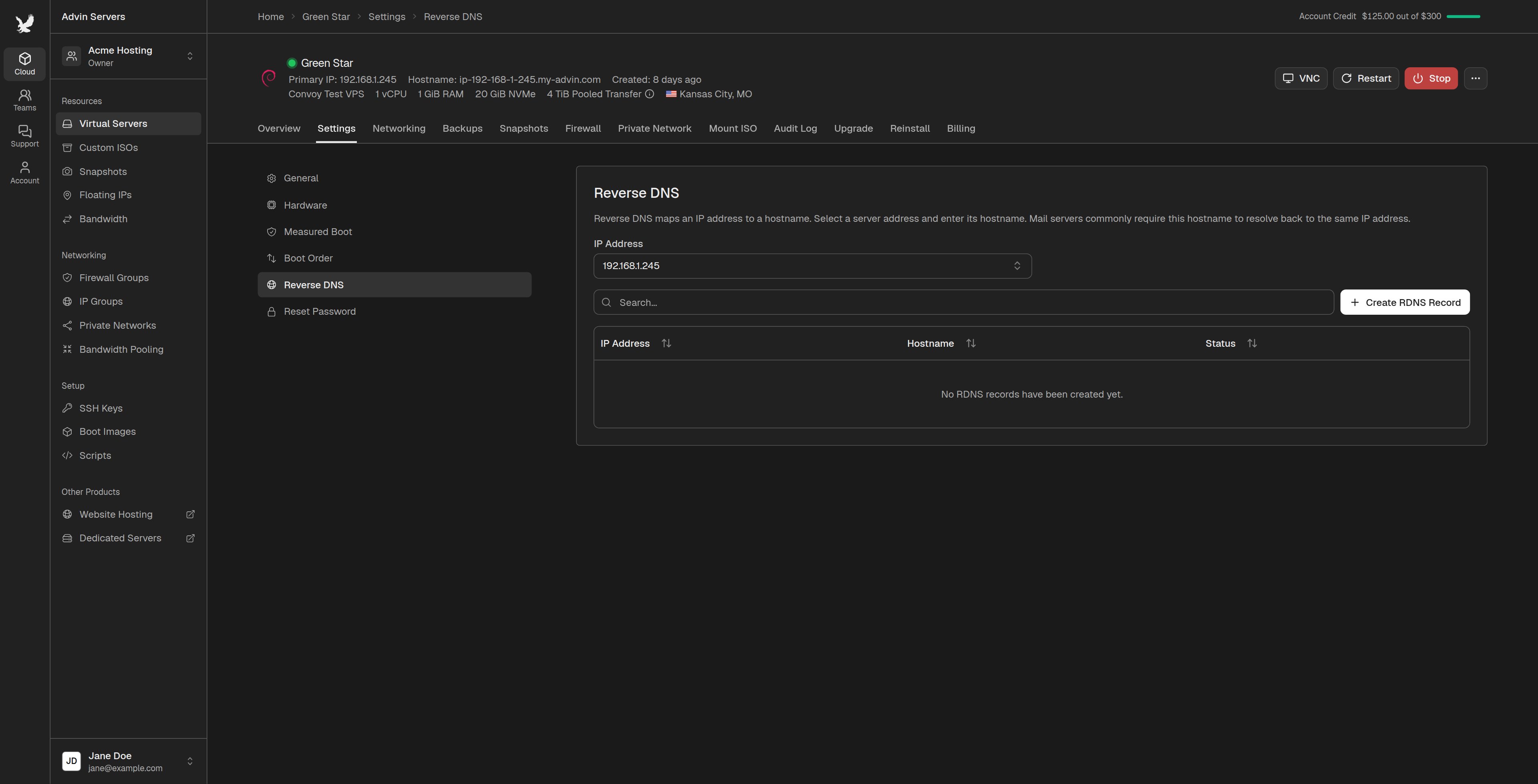1538x784 pixels.
Task: Open Website Hosting external link icon
Action: click(191, 515)
